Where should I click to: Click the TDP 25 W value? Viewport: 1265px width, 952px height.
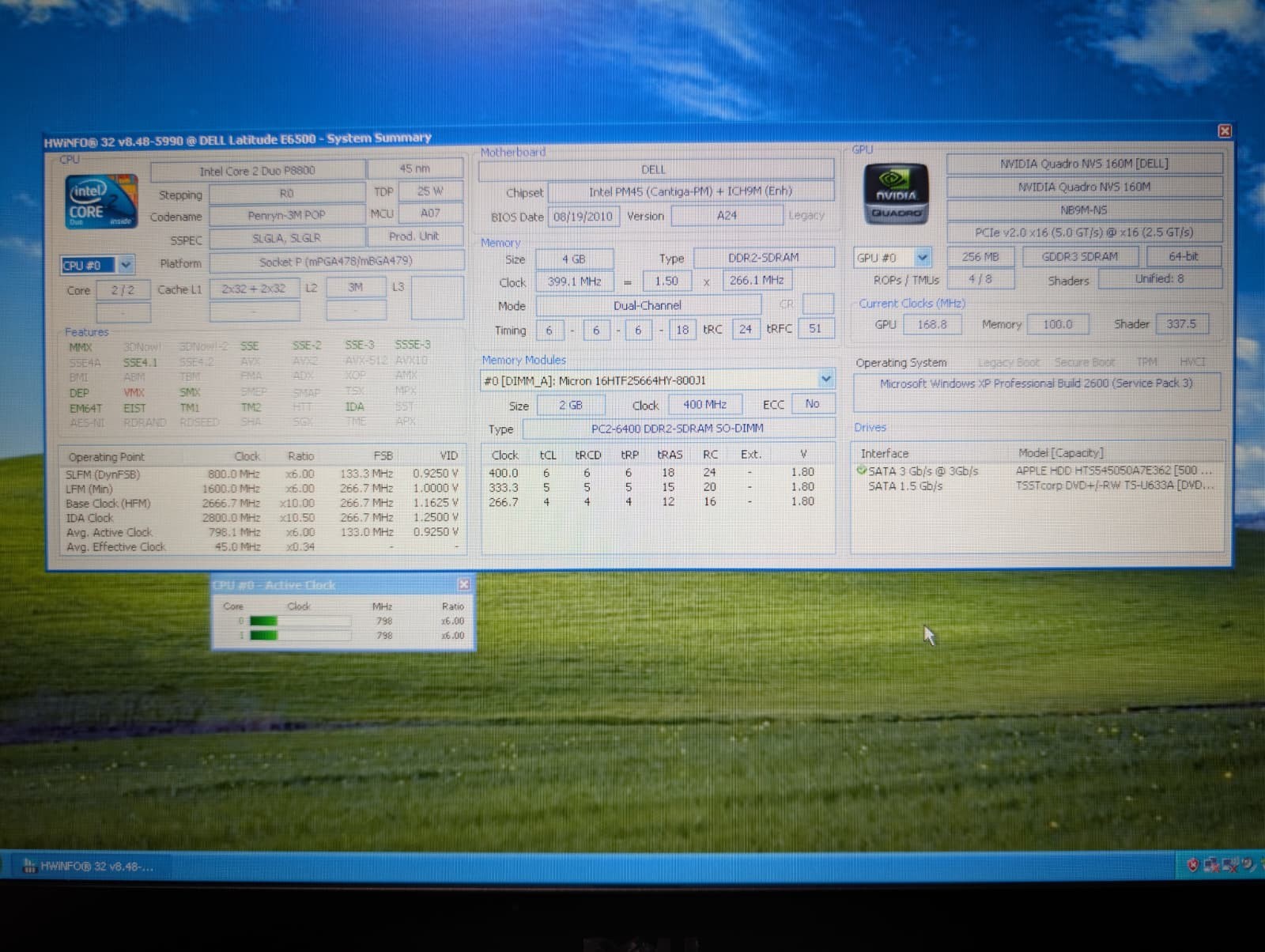click(430, 191)
